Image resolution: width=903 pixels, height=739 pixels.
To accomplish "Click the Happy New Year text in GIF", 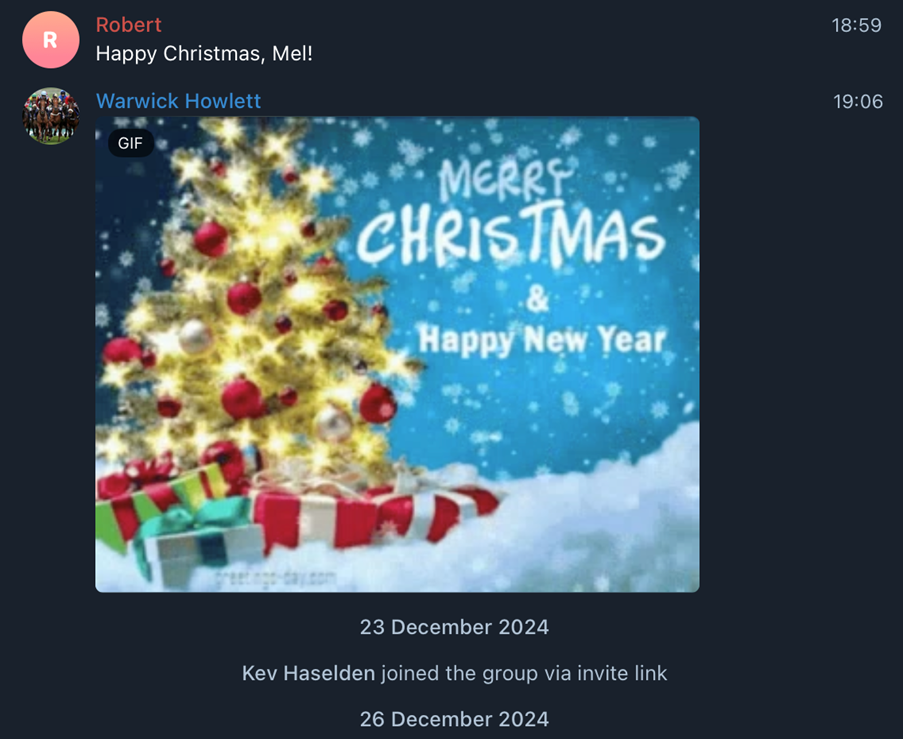I will (x=541, y=340).
